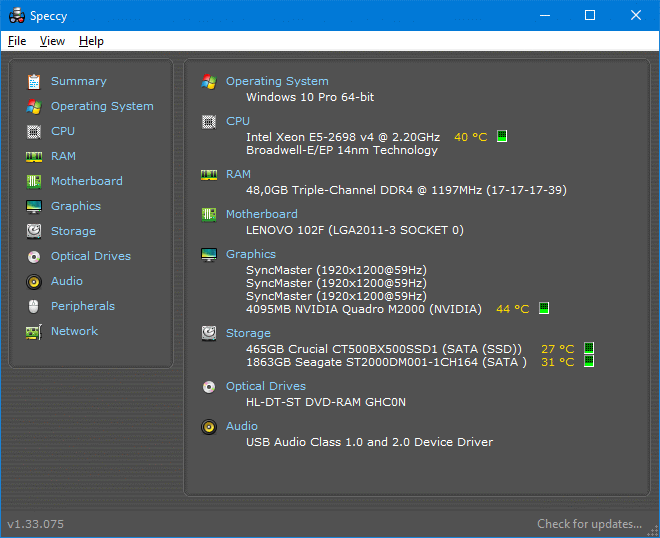Screen dimensions: 660x538
Task: Click the CPU chip icon in summary panel
Action: pyautogui.click(x=209, y=122)
